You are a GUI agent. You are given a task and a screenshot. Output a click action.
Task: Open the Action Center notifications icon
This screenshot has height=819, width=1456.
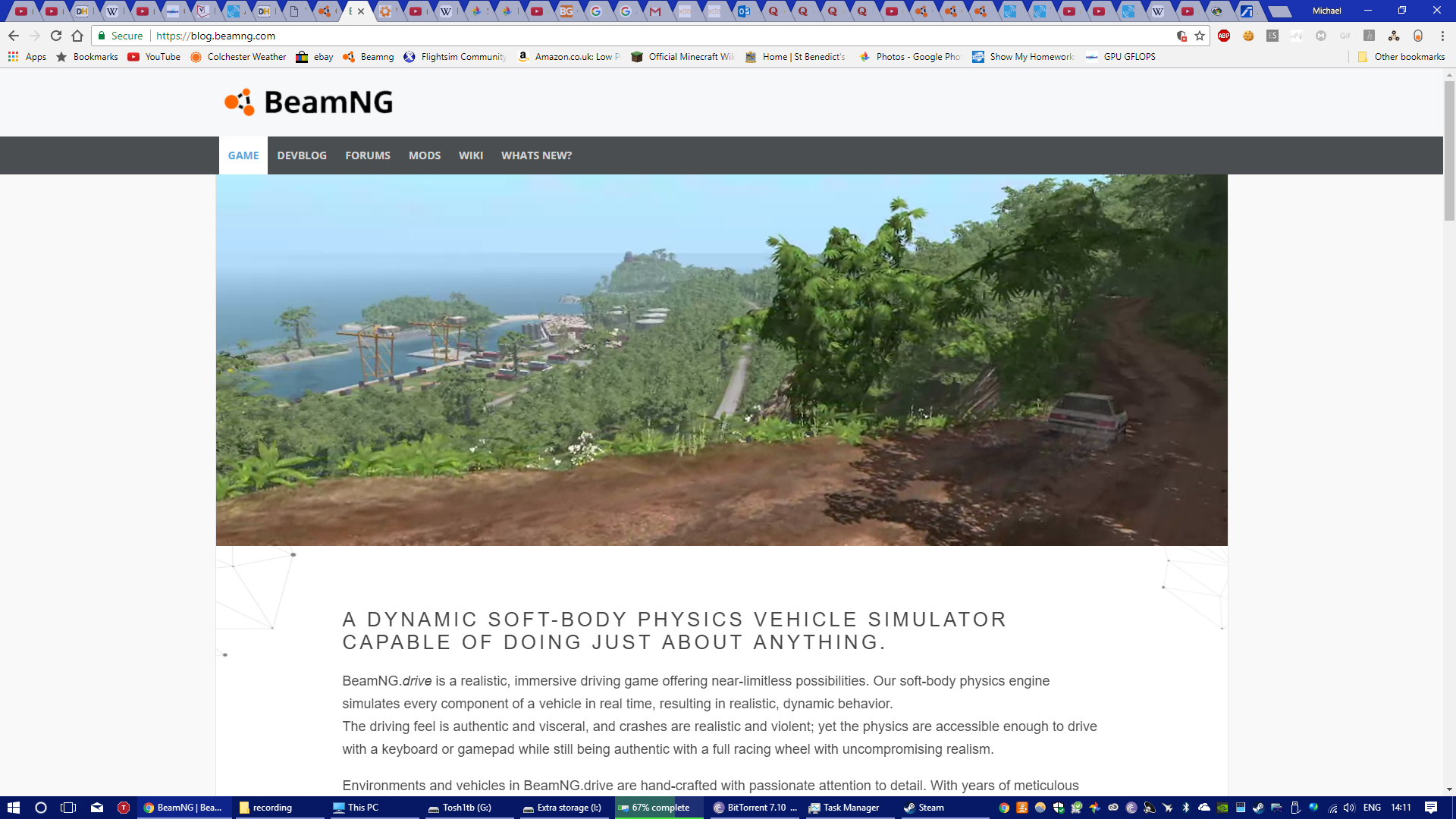tap(1431, 808)
